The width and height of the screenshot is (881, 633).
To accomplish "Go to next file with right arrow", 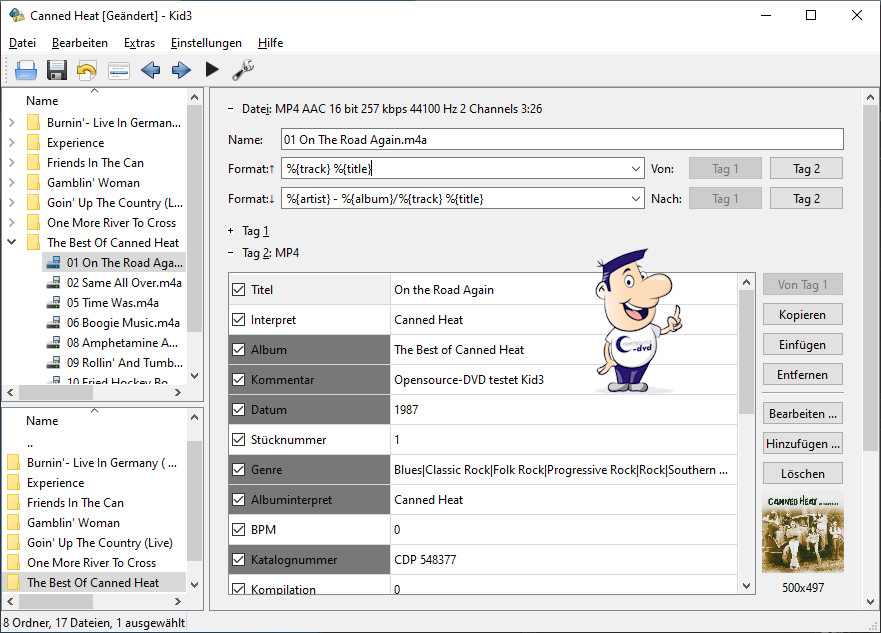I will click(x=181, y=70).
